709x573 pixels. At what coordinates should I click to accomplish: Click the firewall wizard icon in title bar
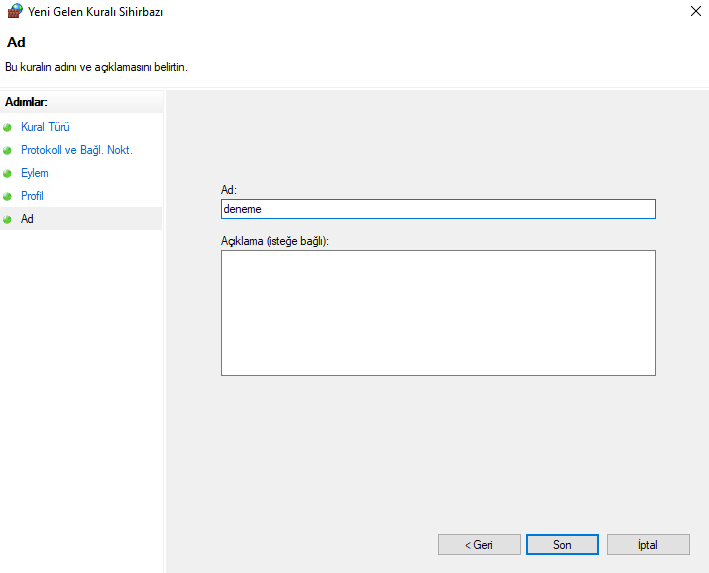[x=15, y=11]
